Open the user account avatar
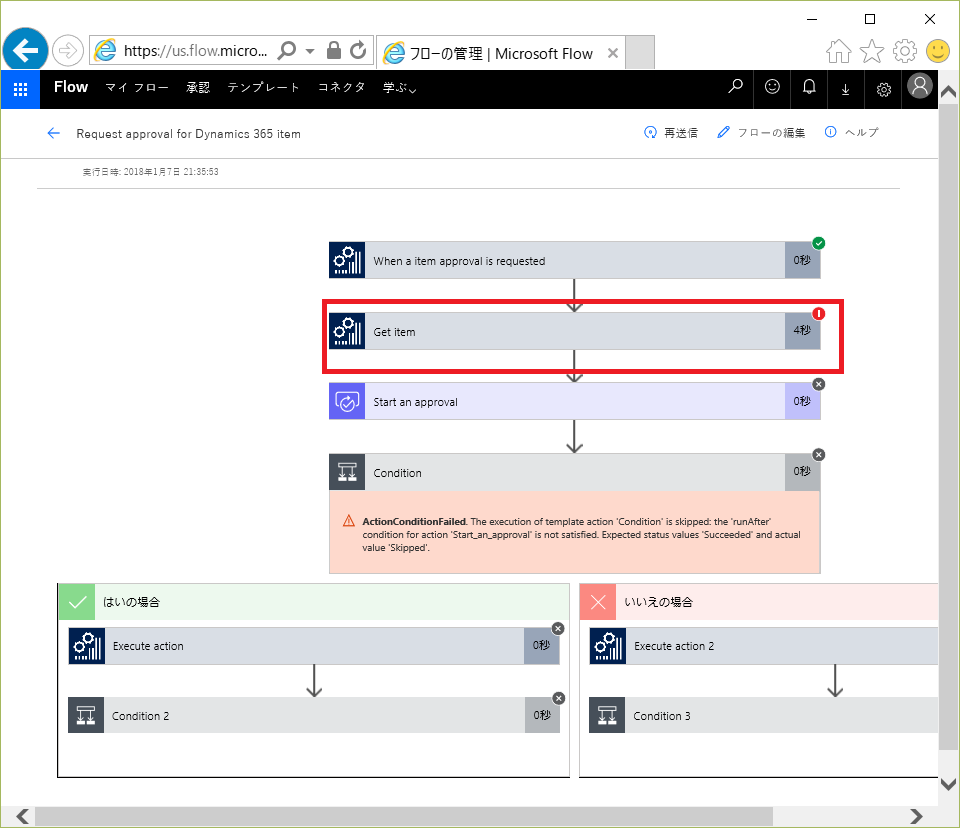Viewport: 960px width, 828px height. [920, 86]
